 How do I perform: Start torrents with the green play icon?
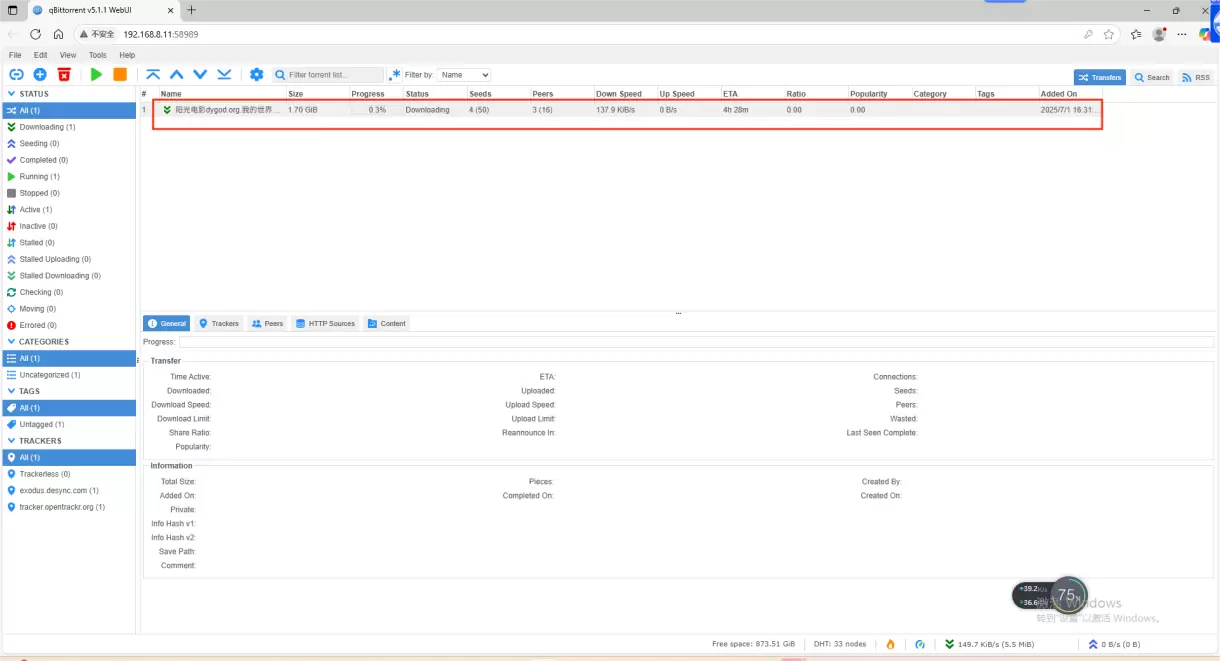pos(96,75)
